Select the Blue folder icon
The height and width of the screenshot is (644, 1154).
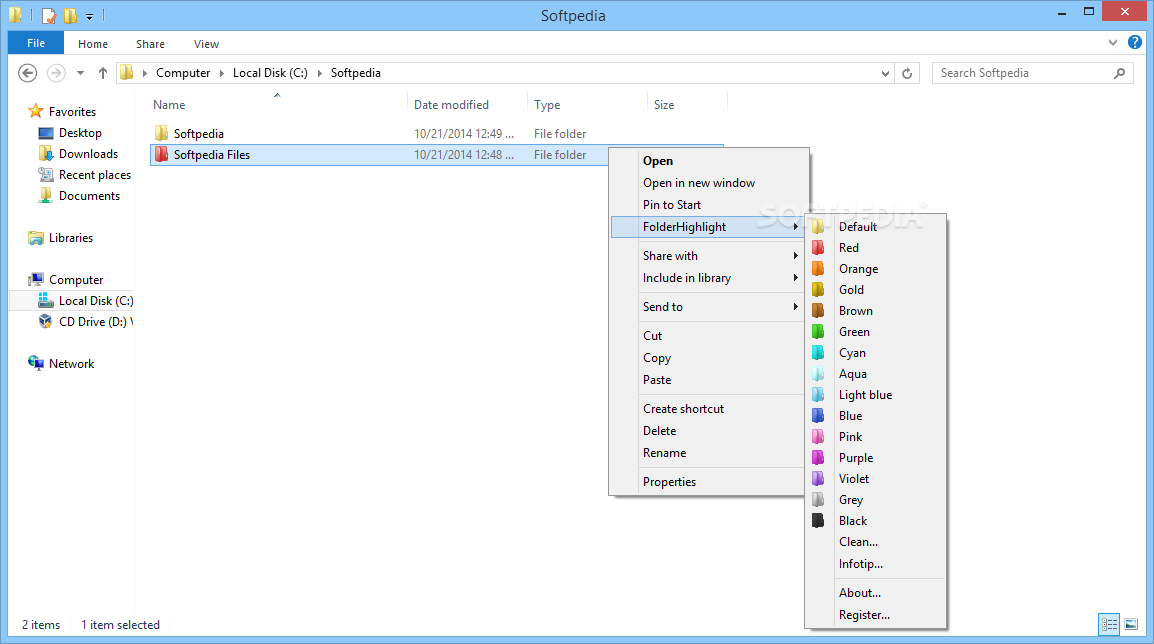818,416
